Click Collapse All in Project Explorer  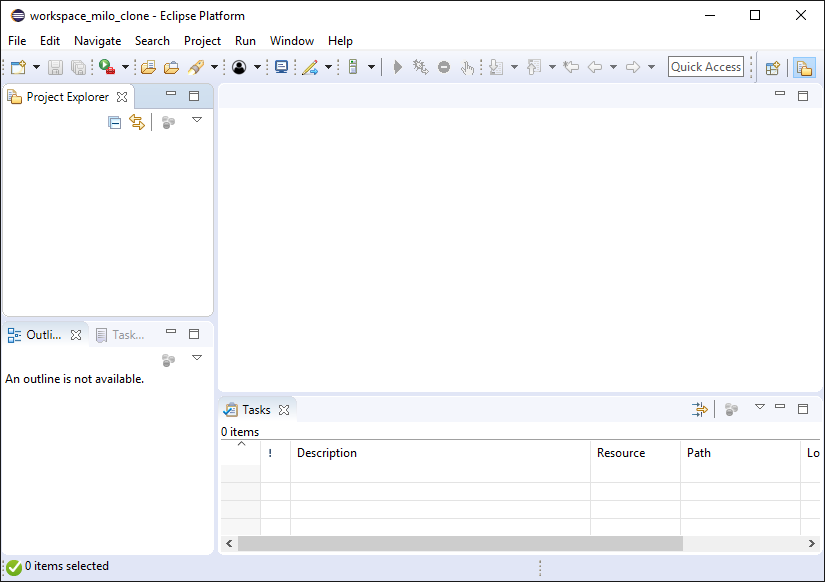tap(115, 122)
